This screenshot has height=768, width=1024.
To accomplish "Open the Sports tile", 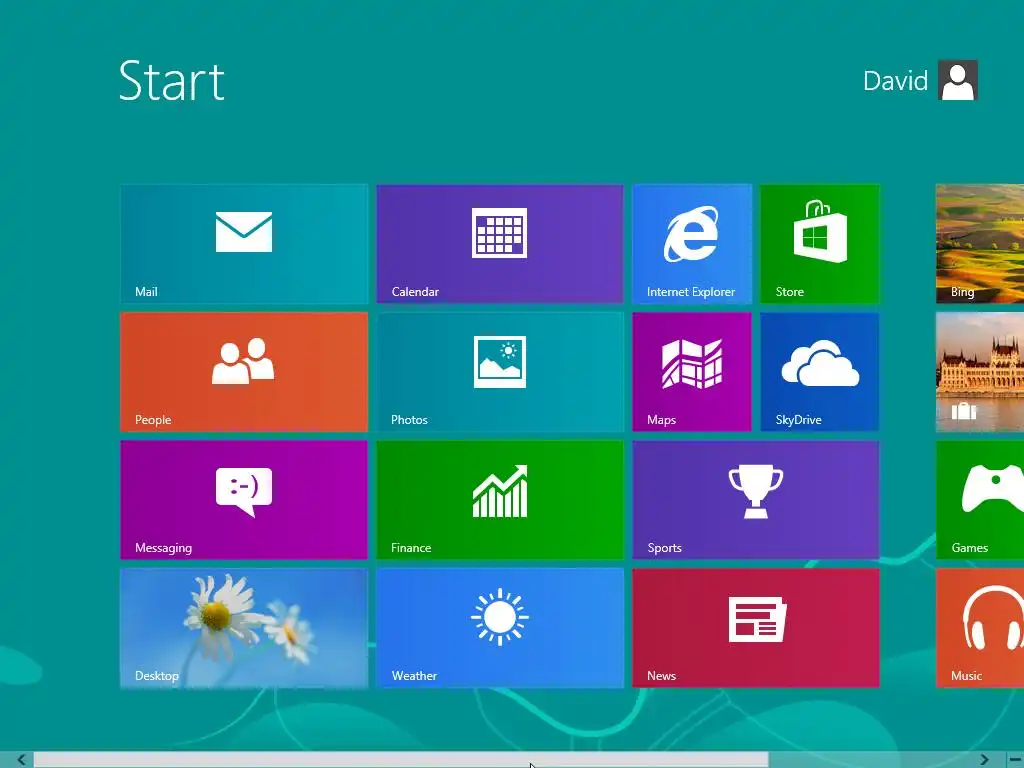I will tap(756, 500).
